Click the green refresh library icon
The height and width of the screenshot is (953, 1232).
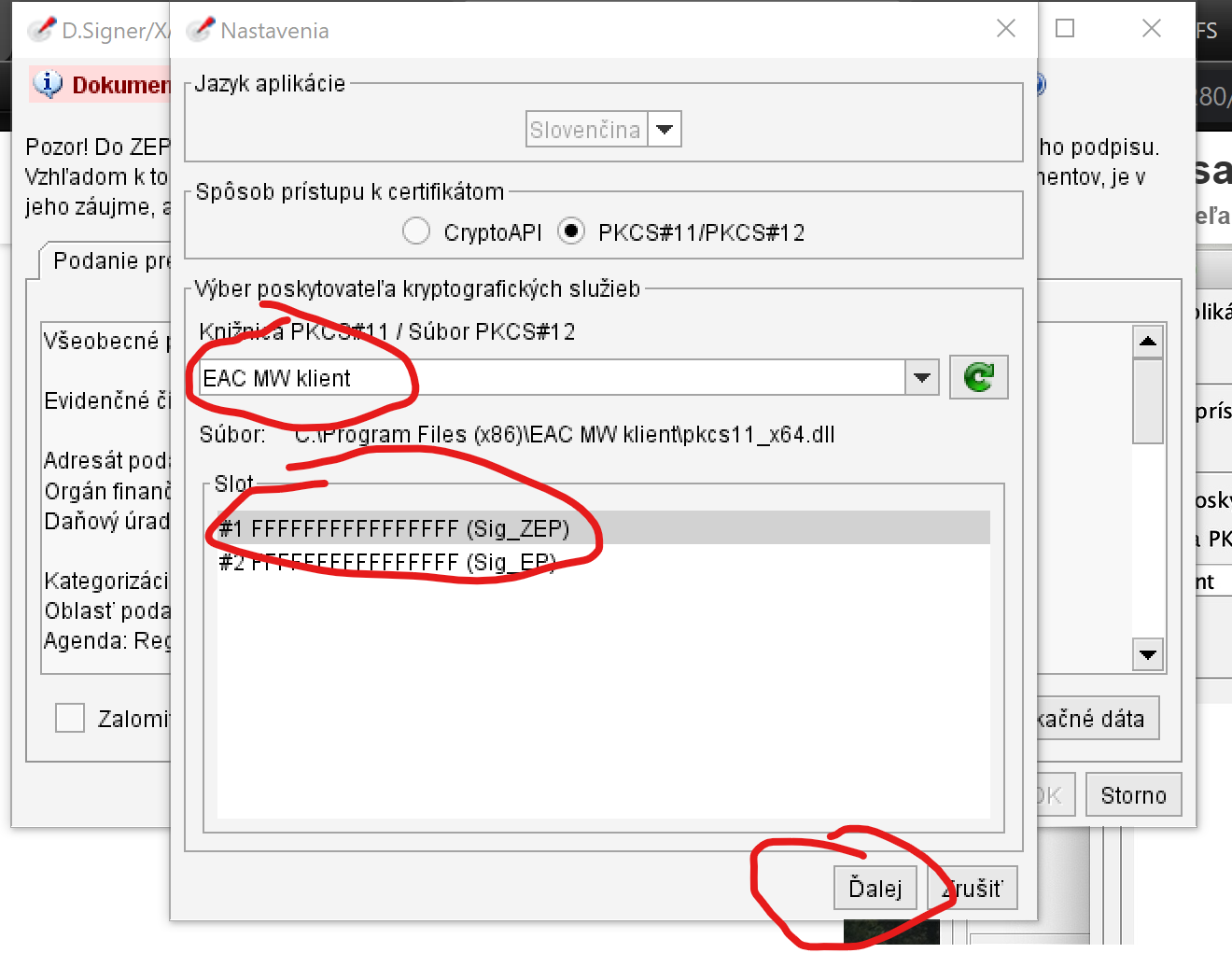click(978, 377)
